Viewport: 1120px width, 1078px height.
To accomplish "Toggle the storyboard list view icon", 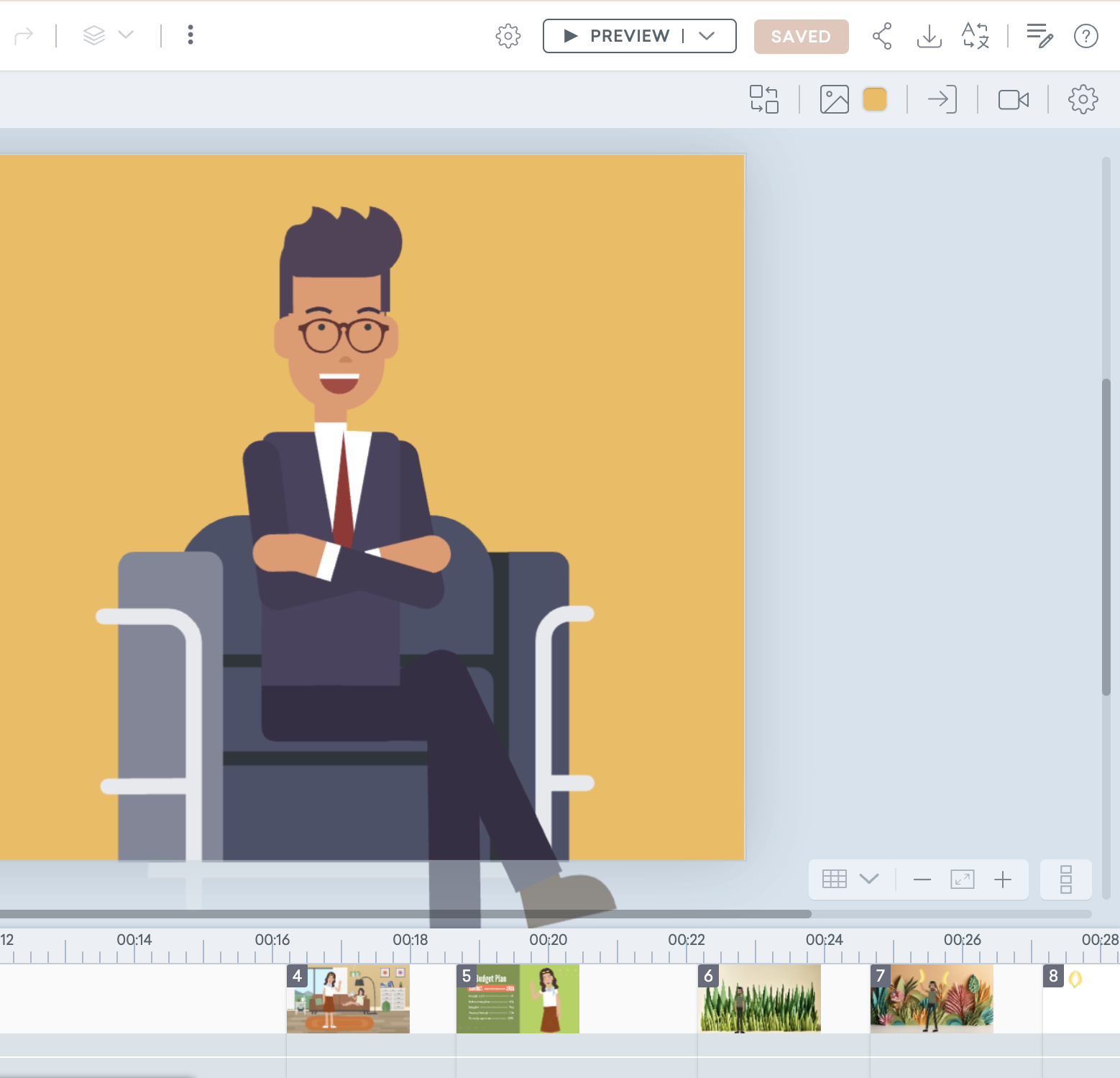I will pos(1066,879).
